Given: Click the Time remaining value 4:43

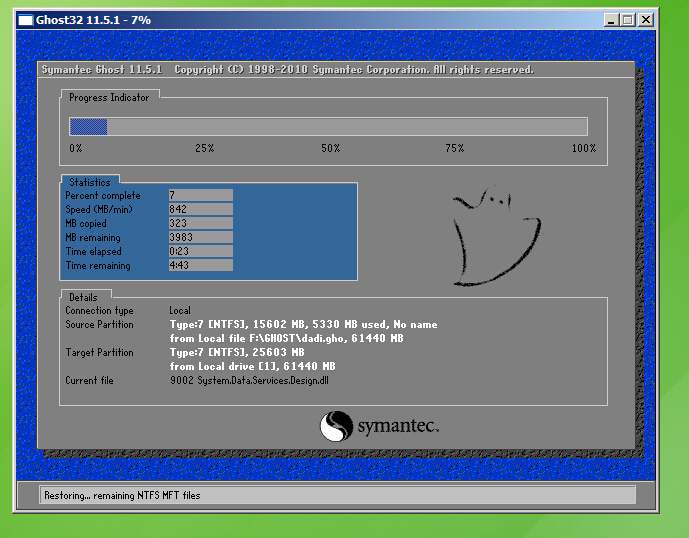Looking at the screenshot, I should pos(201,265).
